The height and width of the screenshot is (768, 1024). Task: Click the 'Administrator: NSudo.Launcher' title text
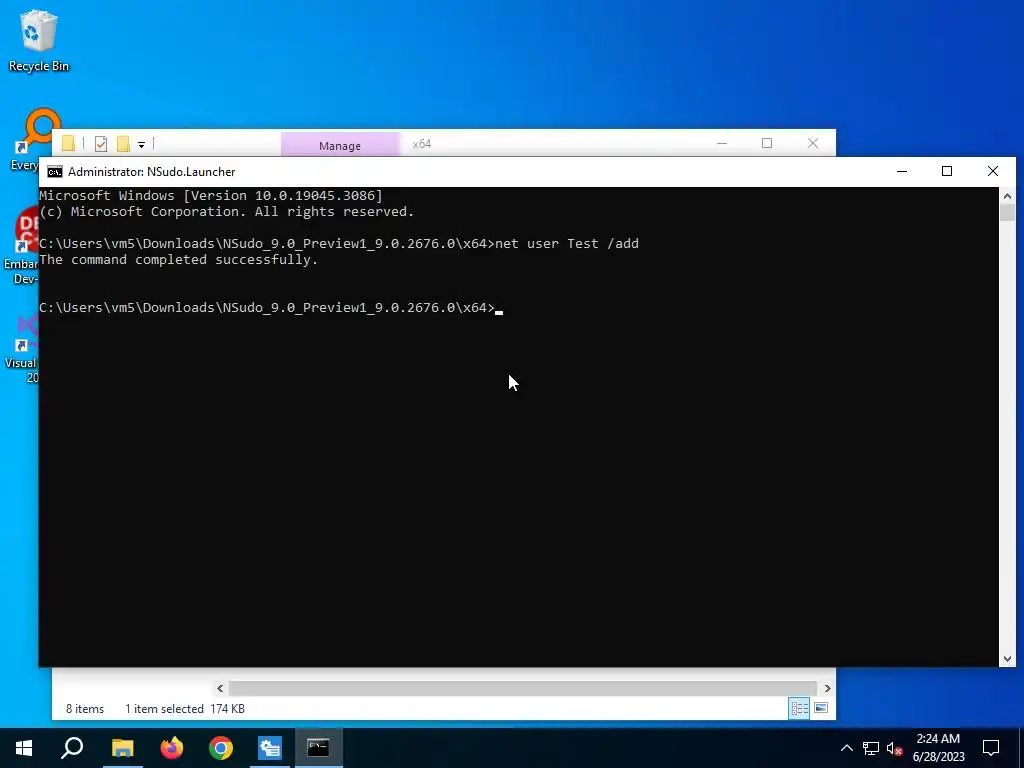(x=152, y=172)
